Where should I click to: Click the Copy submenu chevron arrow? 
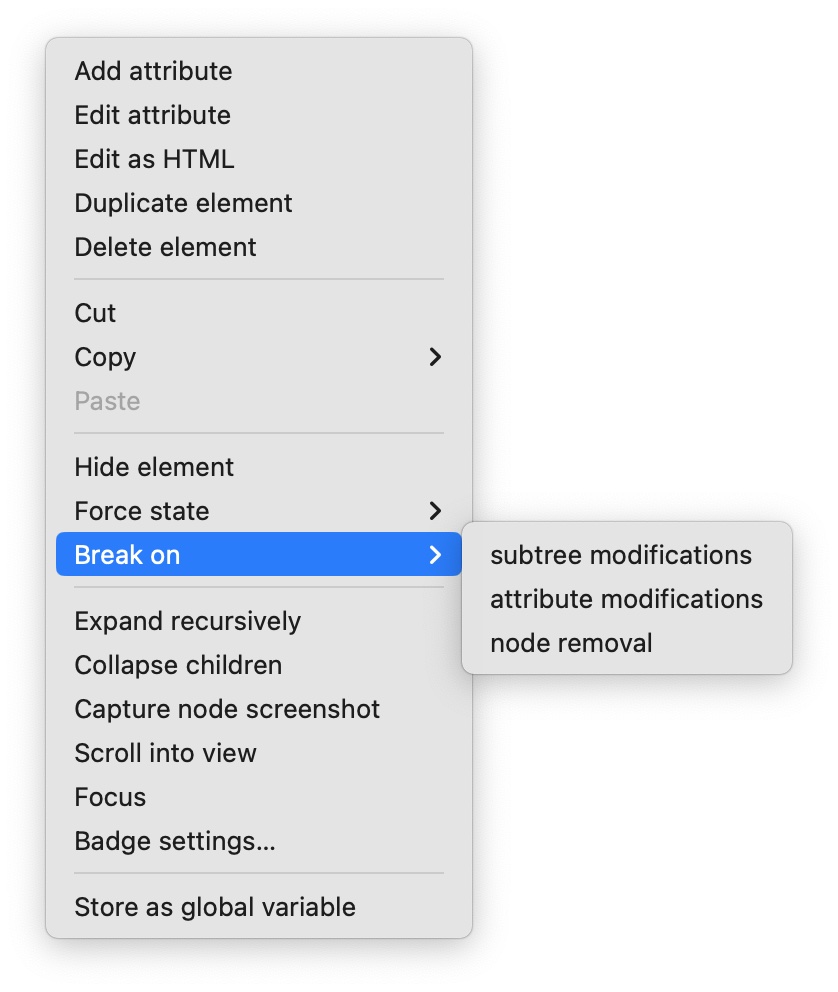(435, 357)
